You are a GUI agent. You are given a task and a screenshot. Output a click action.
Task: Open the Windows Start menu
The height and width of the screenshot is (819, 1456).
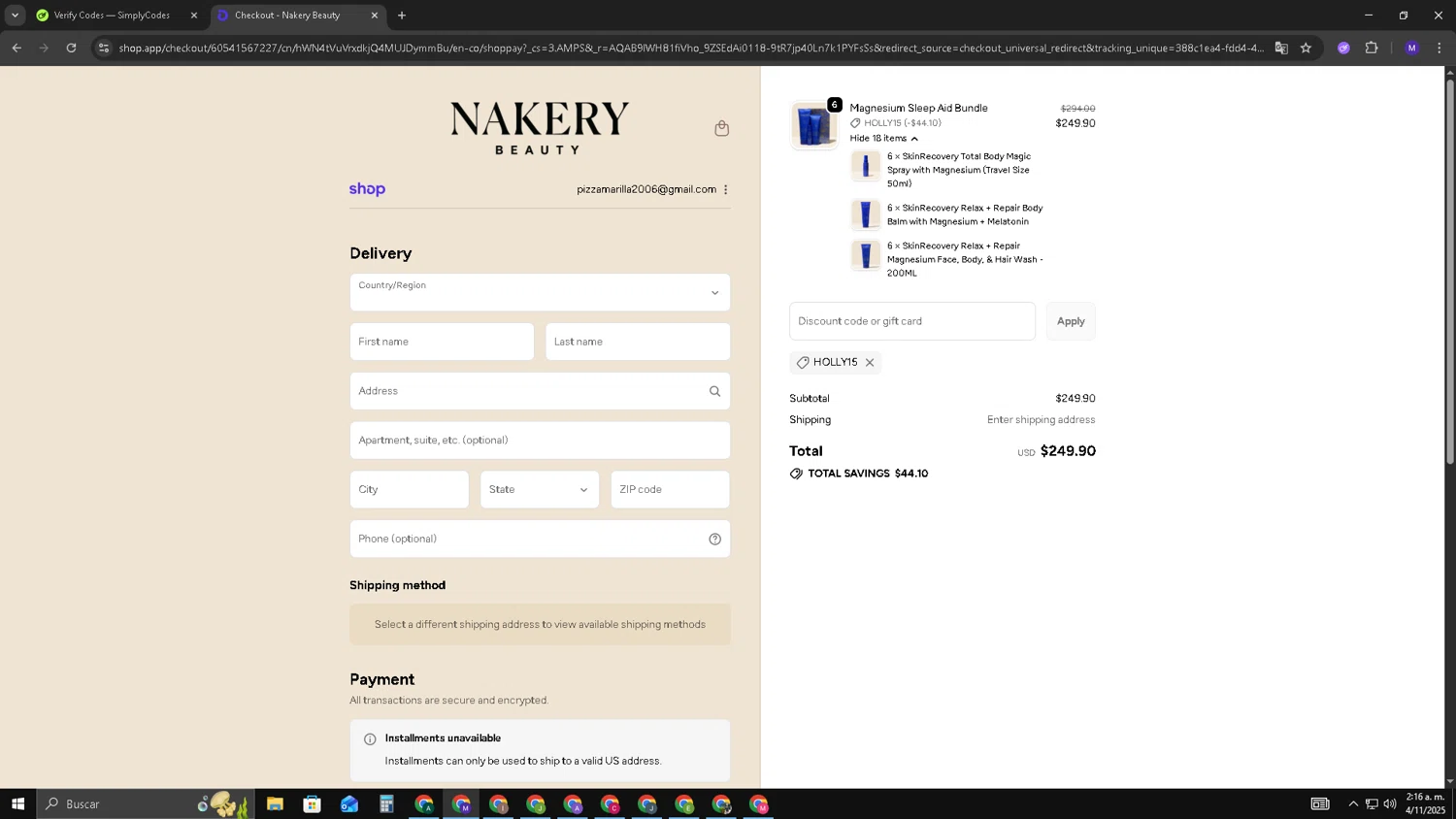[x=17, y=803]
